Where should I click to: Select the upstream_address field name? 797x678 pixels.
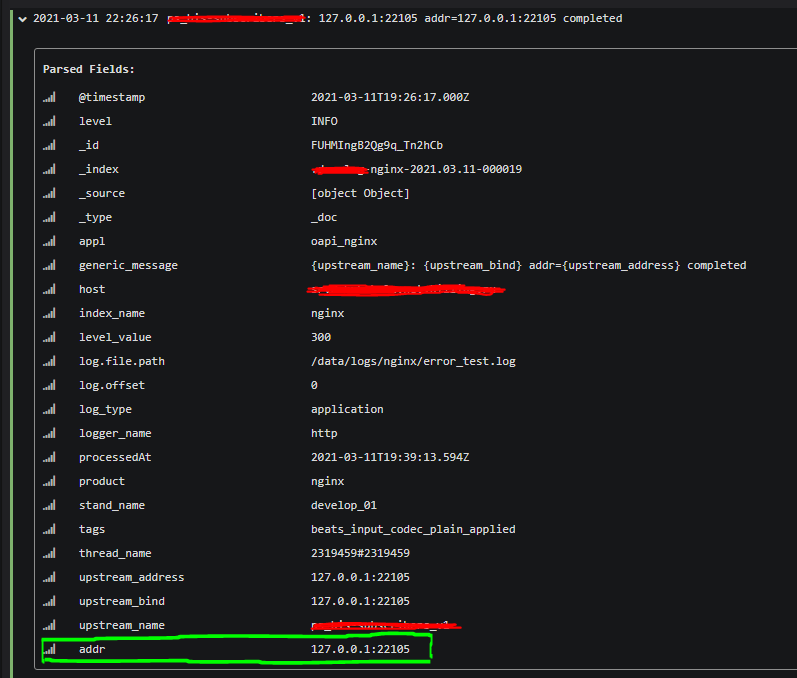coord(132,577)
